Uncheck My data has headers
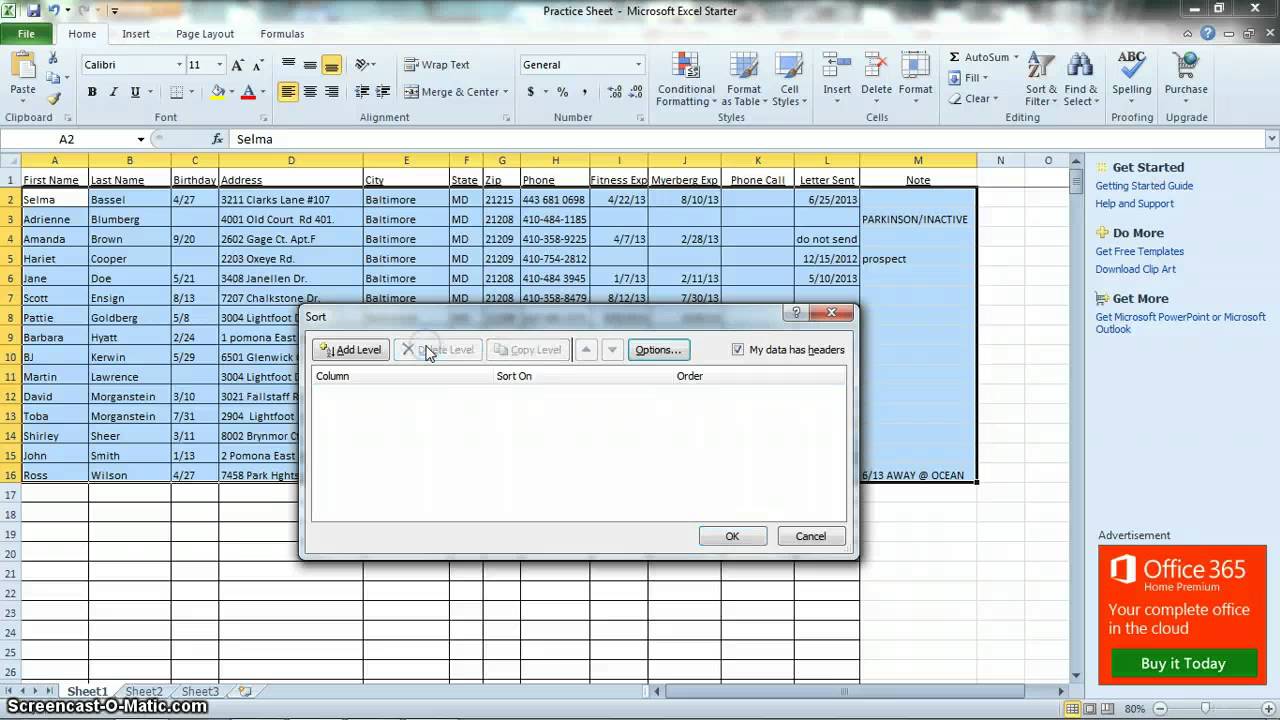Screen dimensions: 1280x720 point(738,349)
